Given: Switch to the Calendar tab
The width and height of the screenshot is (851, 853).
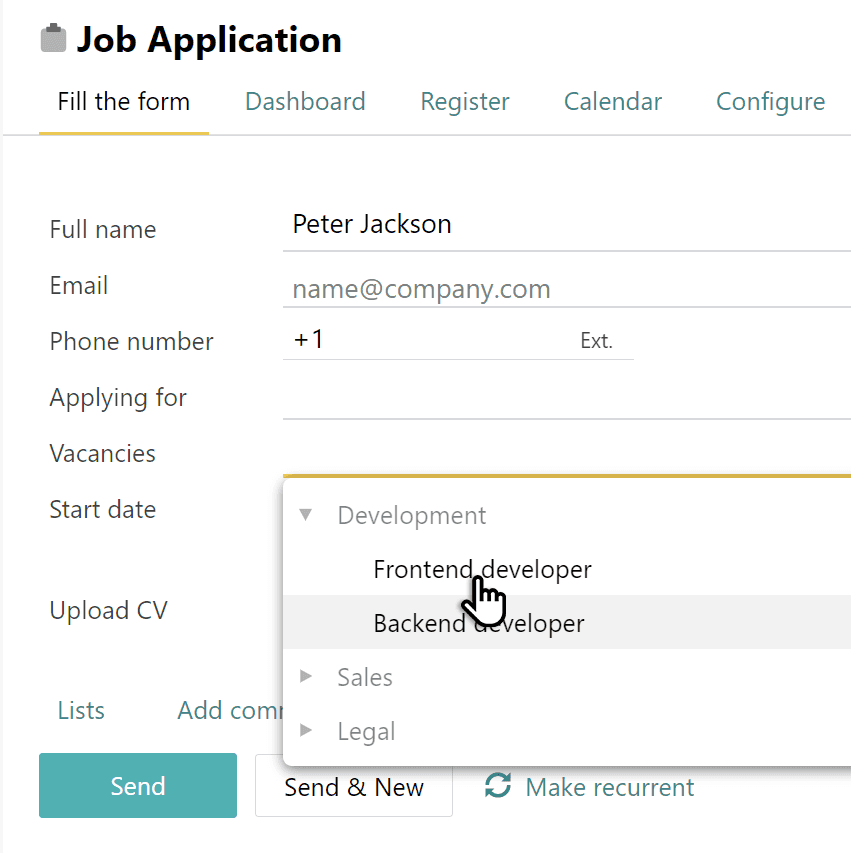Looking at the screenshot, I should coord(612,101).
